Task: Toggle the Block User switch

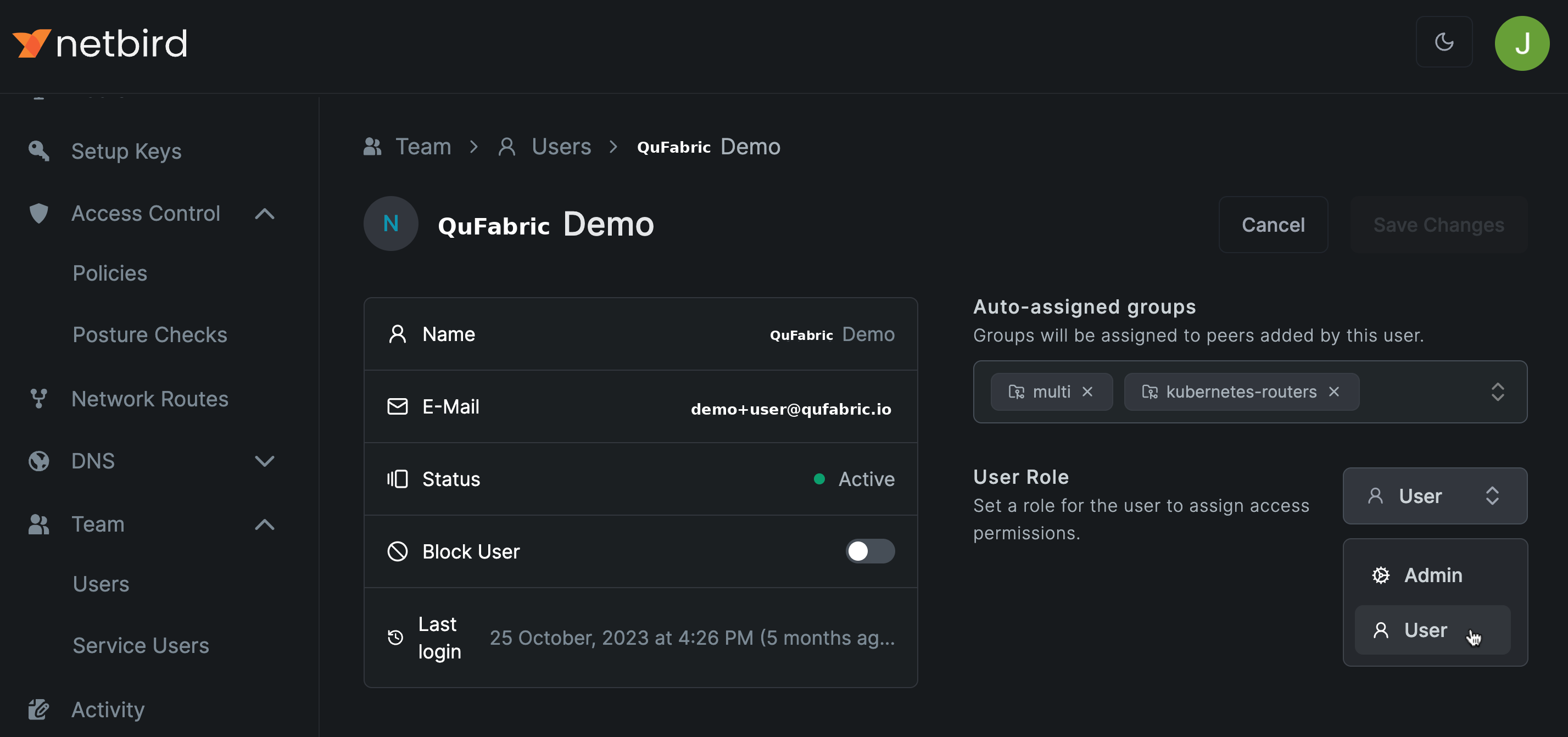Action: pyautogui.click(x=869, y=551)
